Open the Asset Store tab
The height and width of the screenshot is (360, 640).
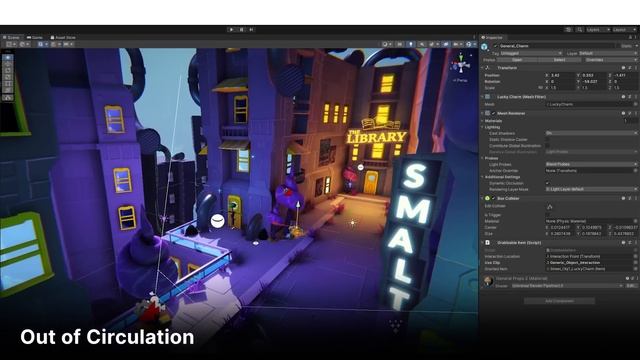(x=63, y=37)
